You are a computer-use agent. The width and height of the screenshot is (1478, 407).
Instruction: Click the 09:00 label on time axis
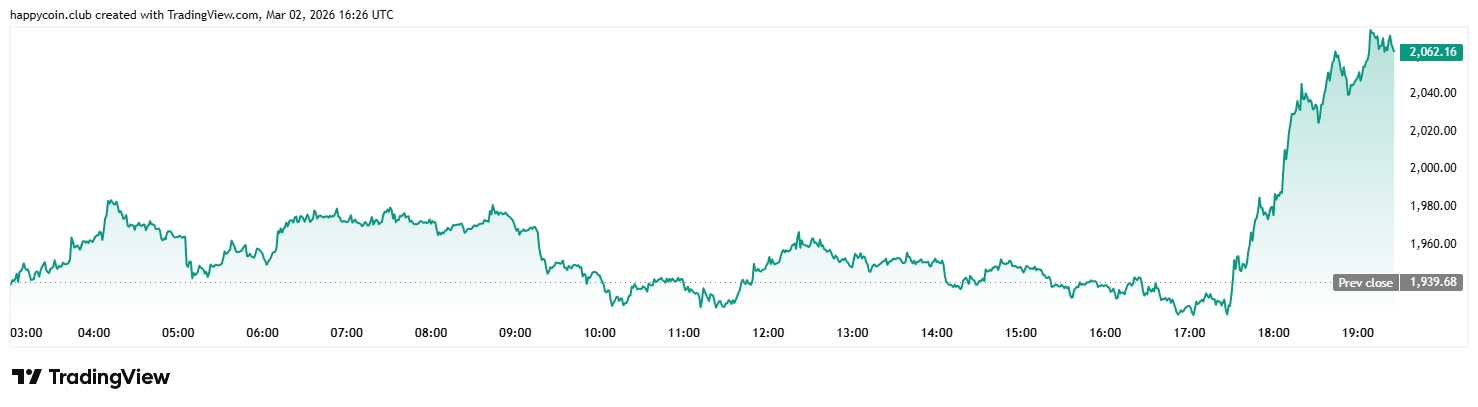pos(515,332)
